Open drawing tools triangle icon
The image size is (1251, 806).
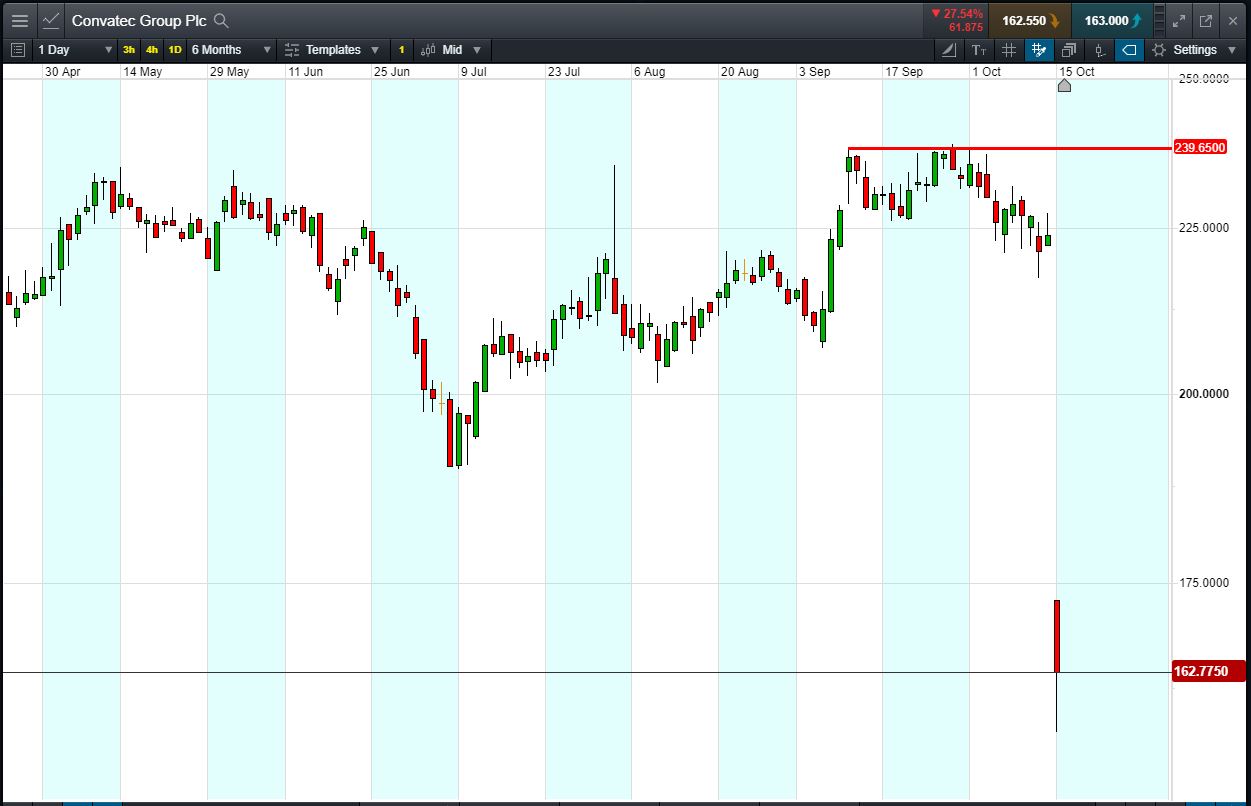[949, 50]
